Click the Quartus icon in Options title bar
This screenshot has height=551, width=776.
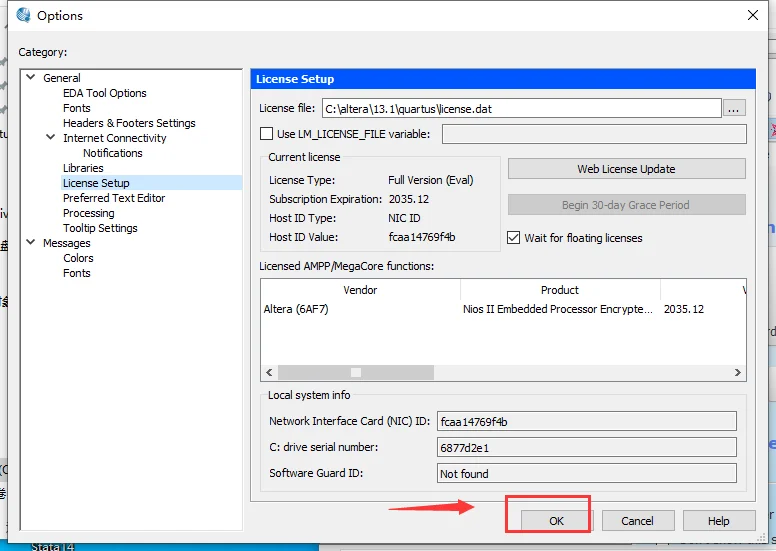point(23,15)
